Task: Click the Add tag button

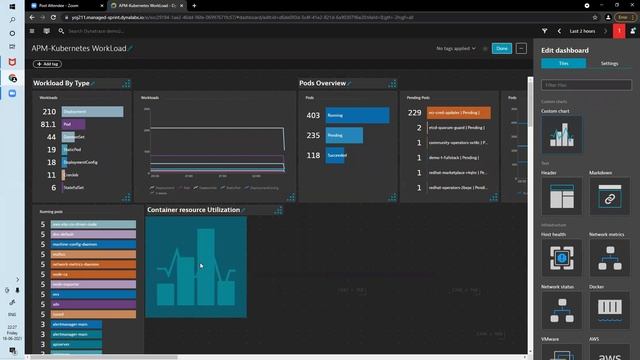Action: coord(47,64)
